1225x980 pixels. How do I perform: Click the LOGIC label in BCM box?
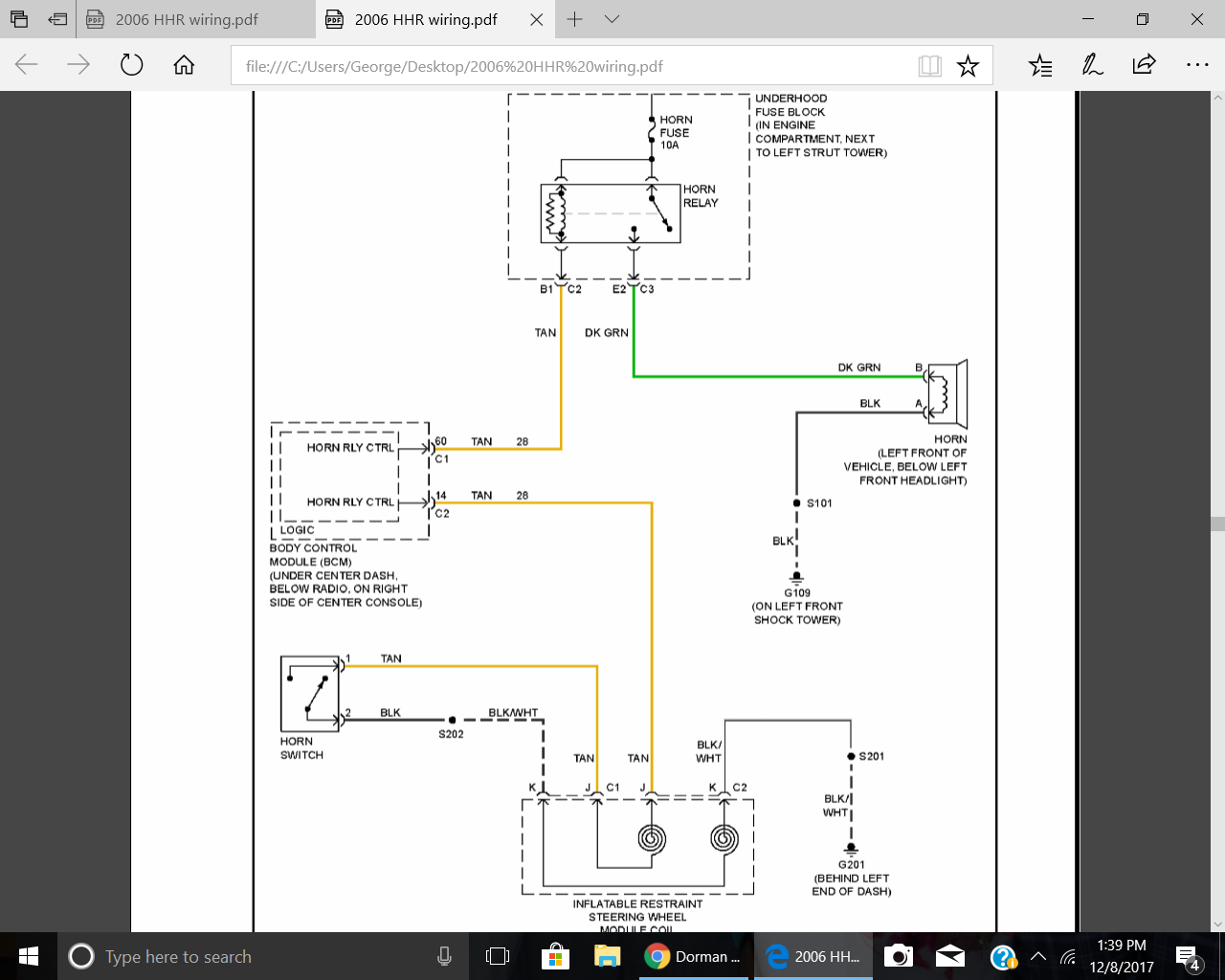point(297,530)
